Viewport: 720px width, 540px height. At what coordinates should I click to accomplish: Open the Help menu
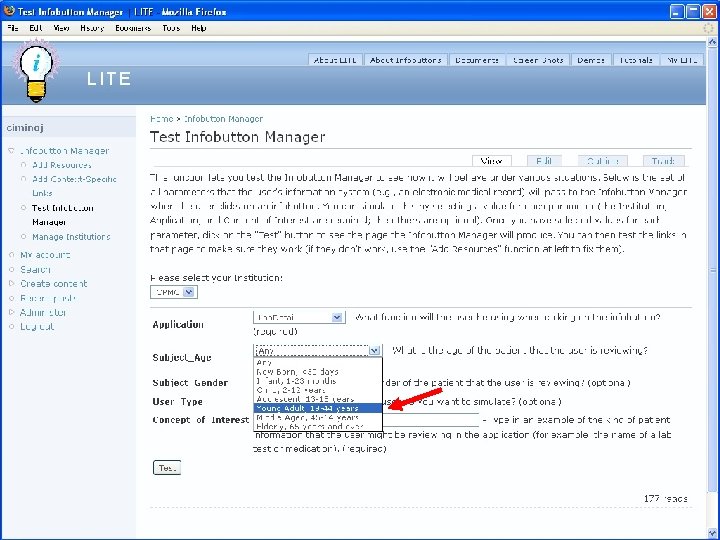pyautogui.click(x=198, y=28)
